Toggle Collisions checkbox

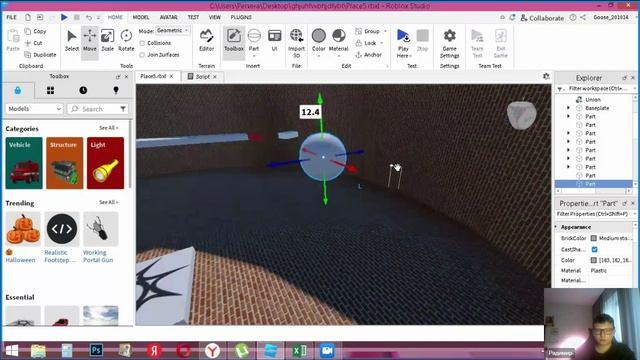pos(142,43)
